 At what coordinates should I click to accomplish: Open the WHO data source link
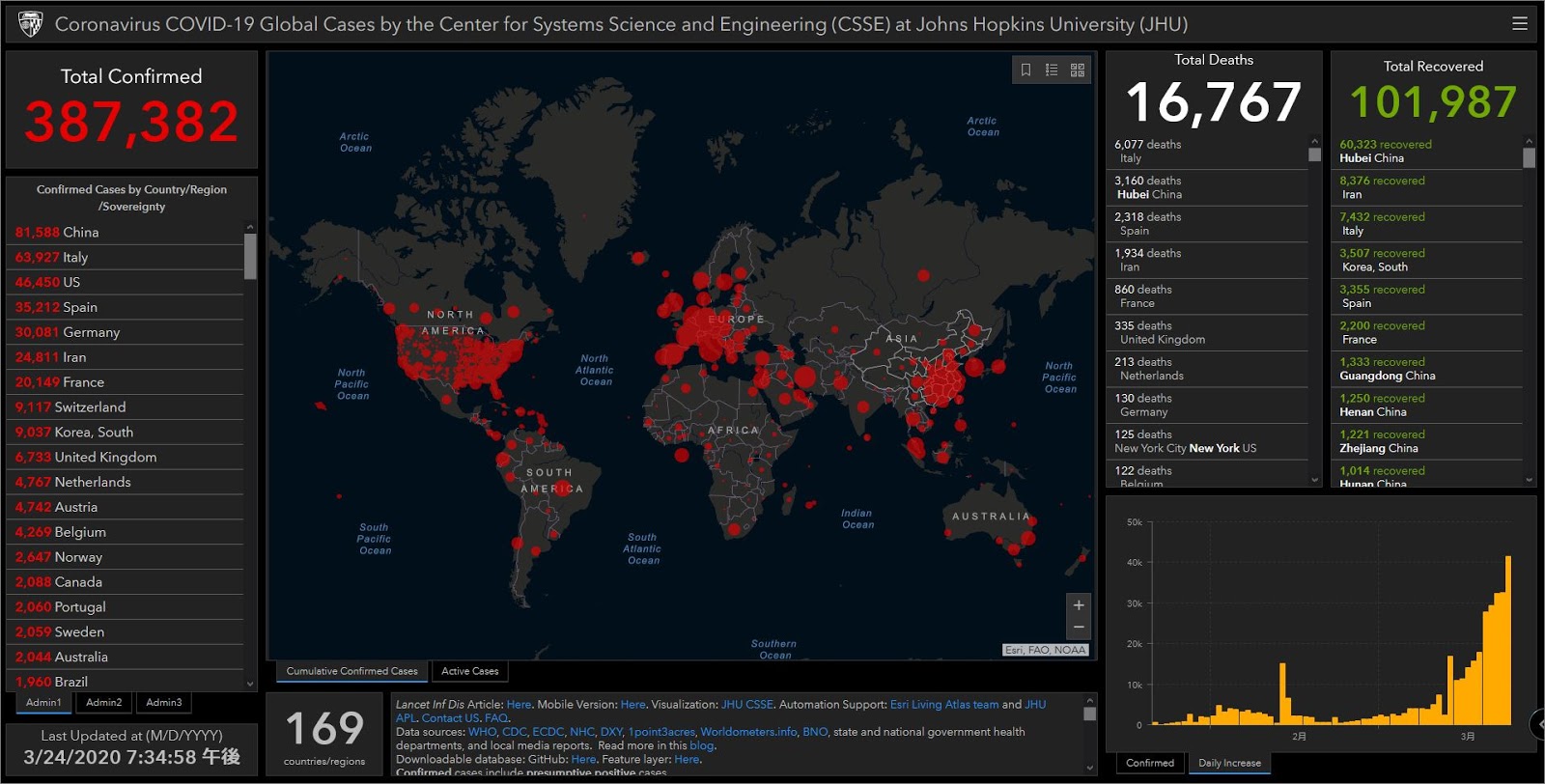pyautogui.click(x=482, y=732)
